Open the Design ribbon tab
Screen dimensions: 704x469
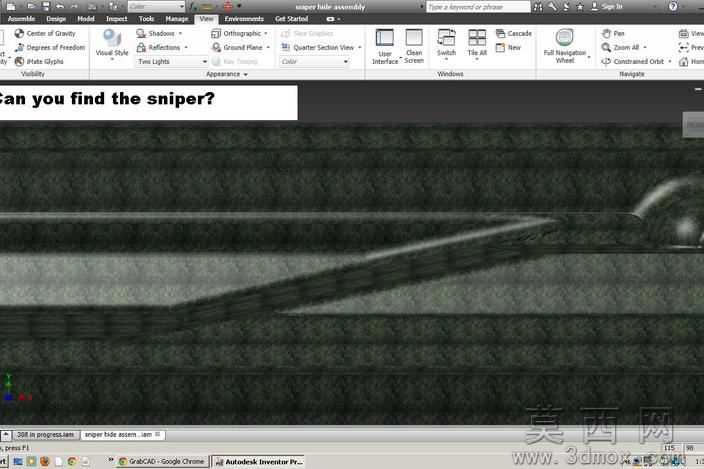point(56,19)
